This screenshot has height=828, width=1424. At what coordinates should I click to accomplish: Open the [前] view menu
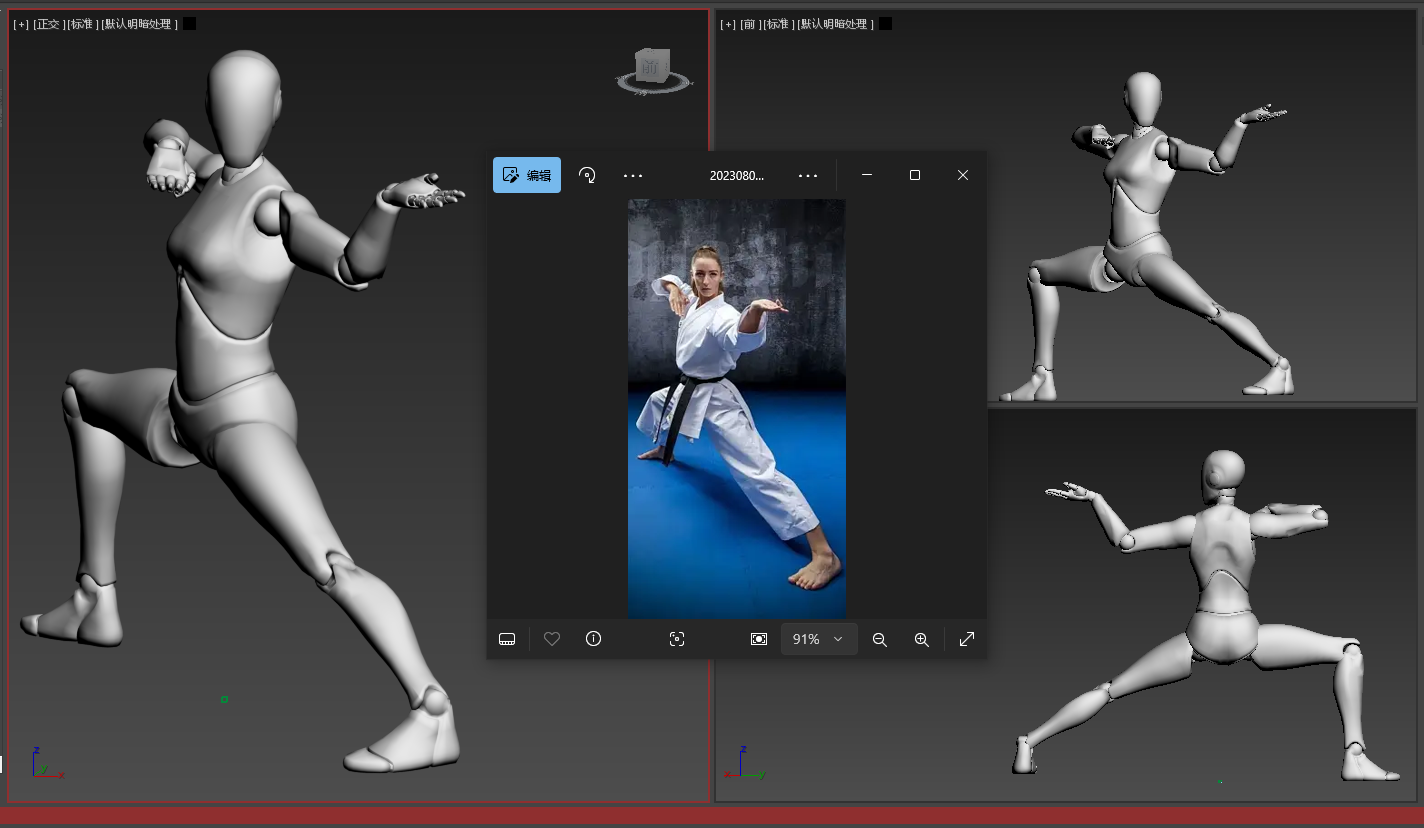[x=749, y=24]
